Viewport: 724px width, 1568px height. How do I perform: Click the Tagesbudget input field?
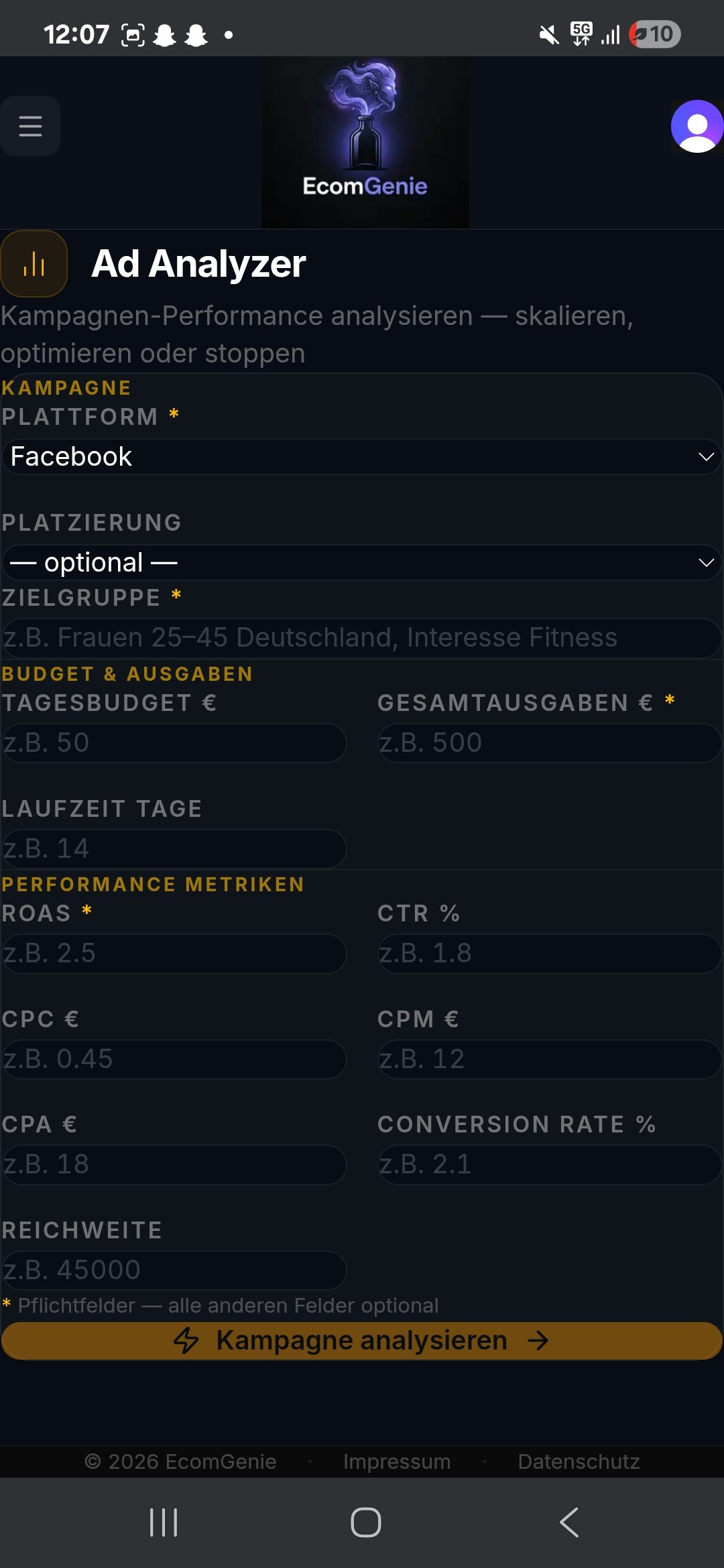(x=174, y=743)
